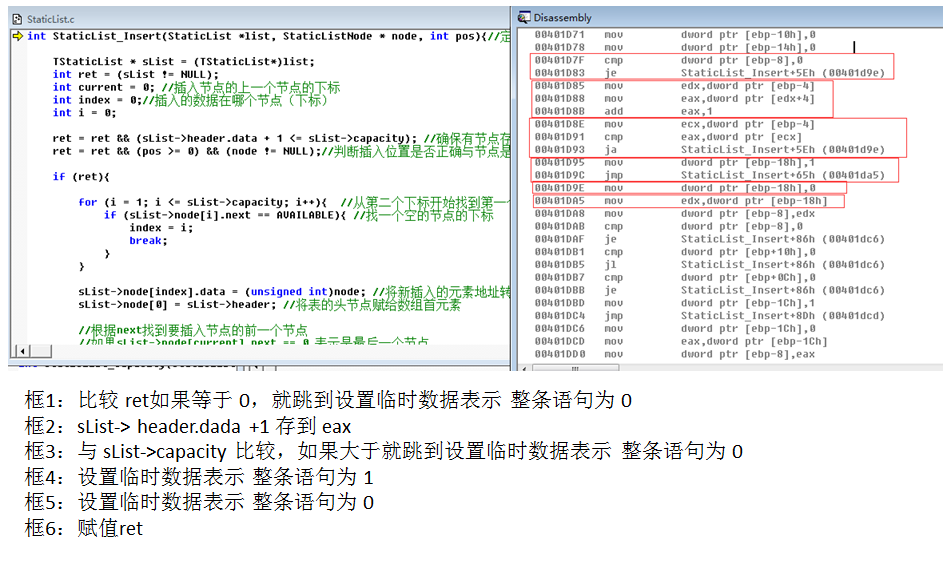Click the je instruction at 00401D83
Viewport: 949px width, 561px height.
[x=709, y=73]
